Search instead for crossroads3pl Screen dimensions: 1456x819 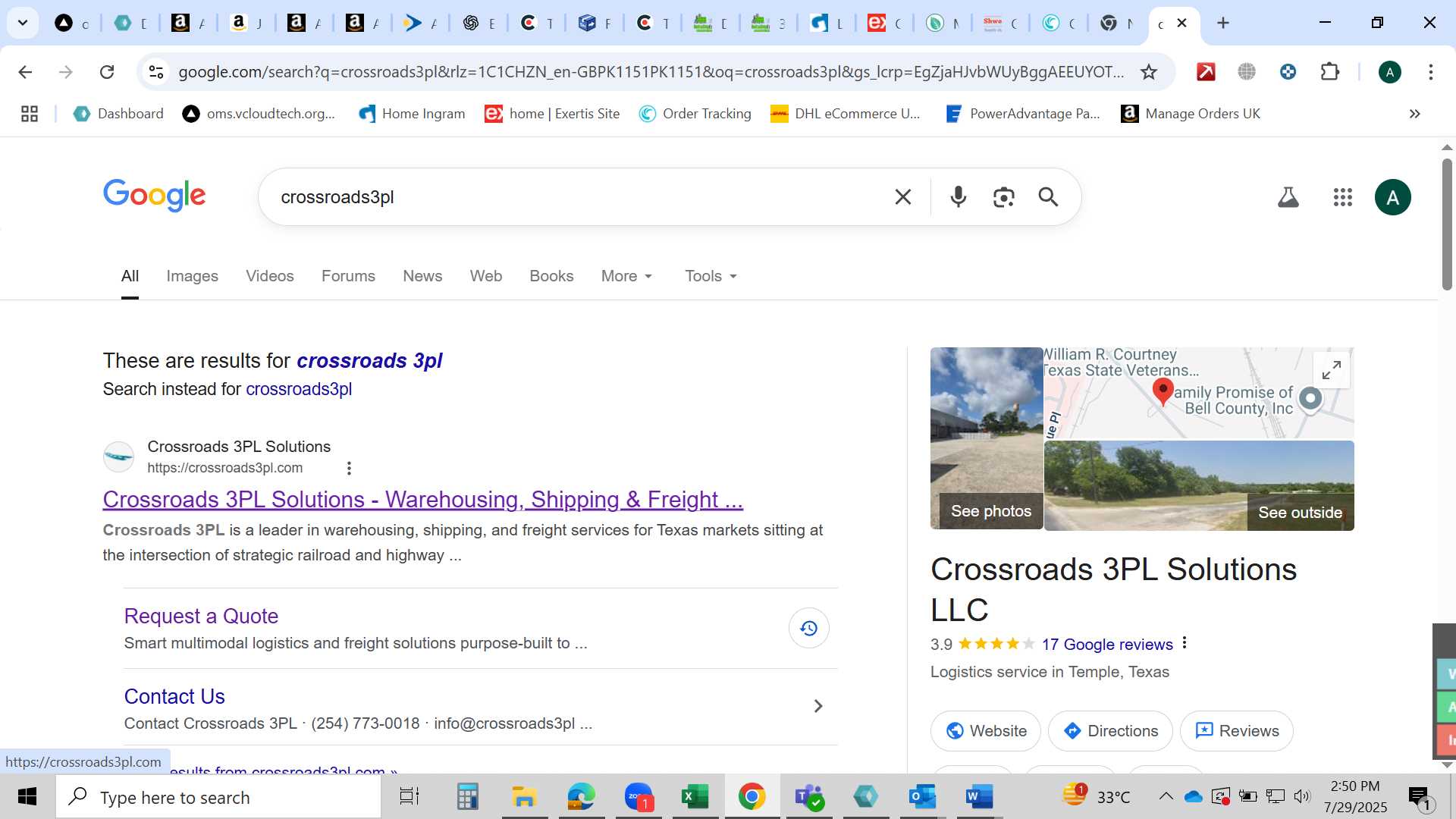[299, 389]
